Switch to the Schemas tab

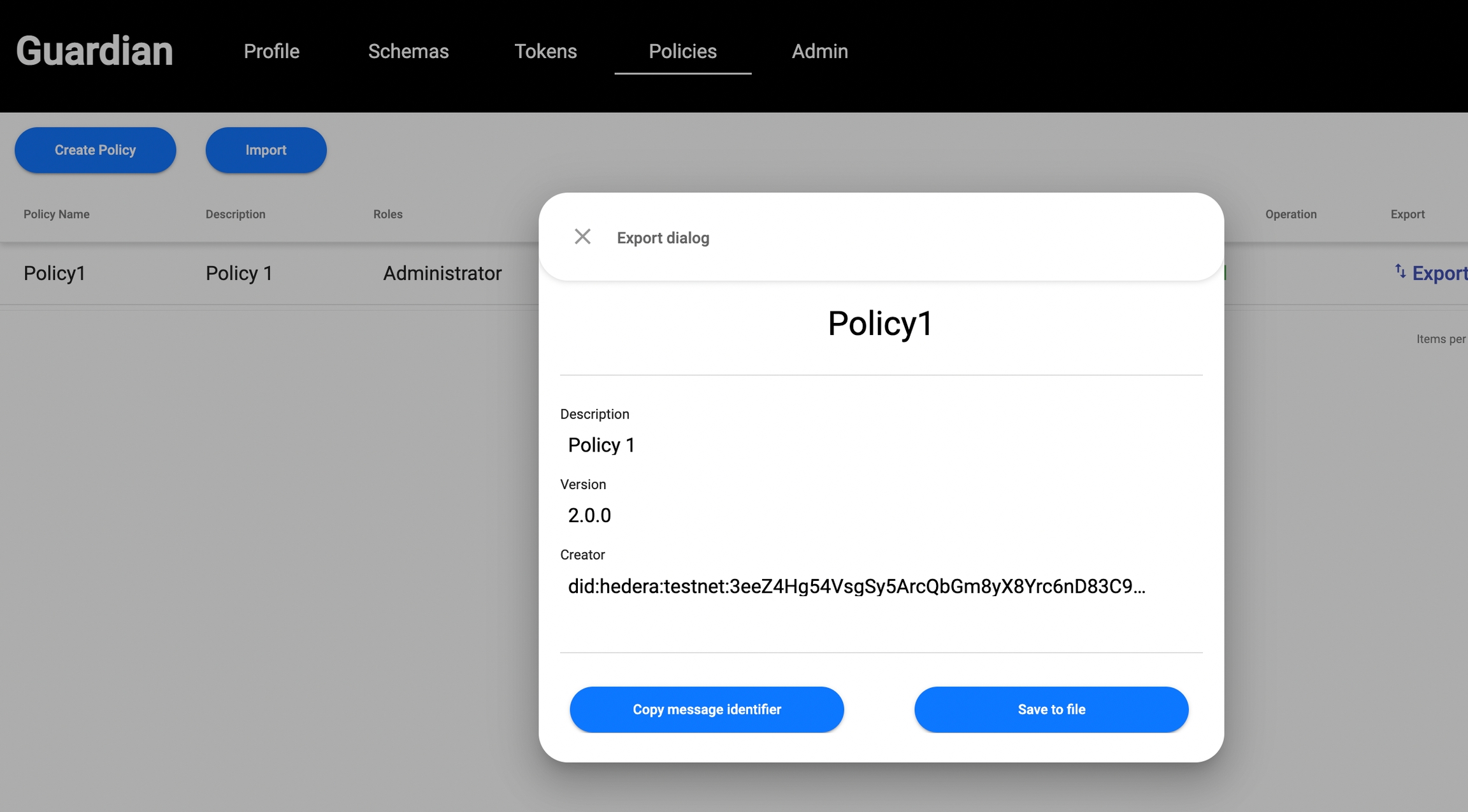(408, 51)
